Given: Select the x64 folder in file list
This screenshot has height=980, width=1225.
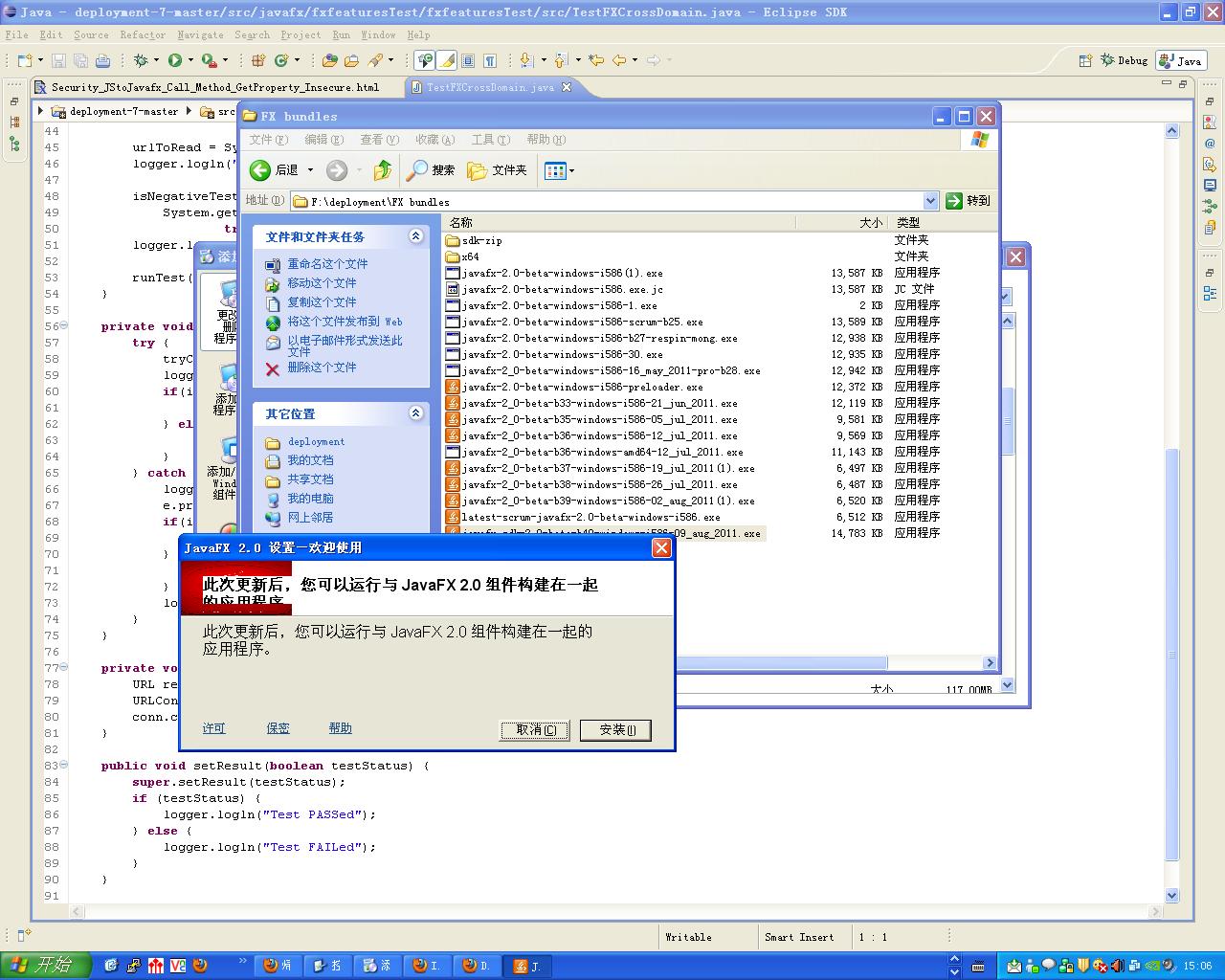Looking at the screenshot, I should click(x=462, y=256).
